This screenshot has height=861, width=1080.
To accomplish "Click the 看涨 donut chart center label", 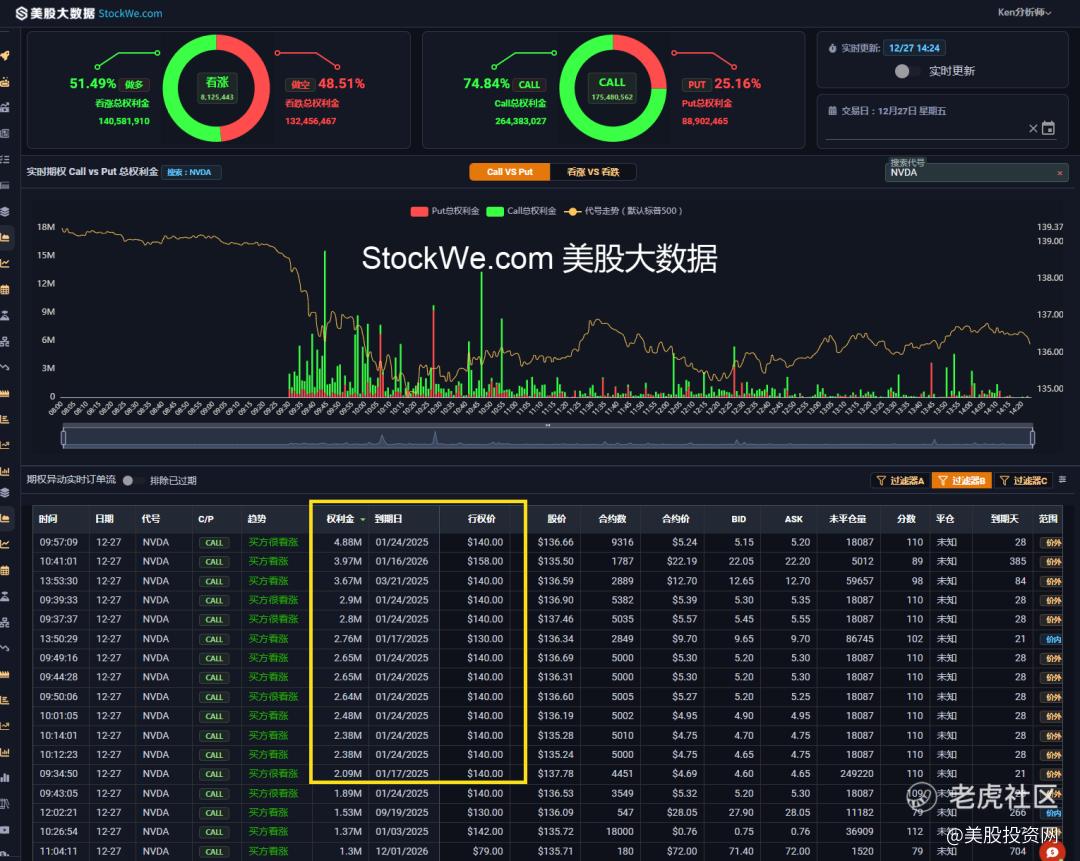I will pyautogui.click(x=217, y=88).
